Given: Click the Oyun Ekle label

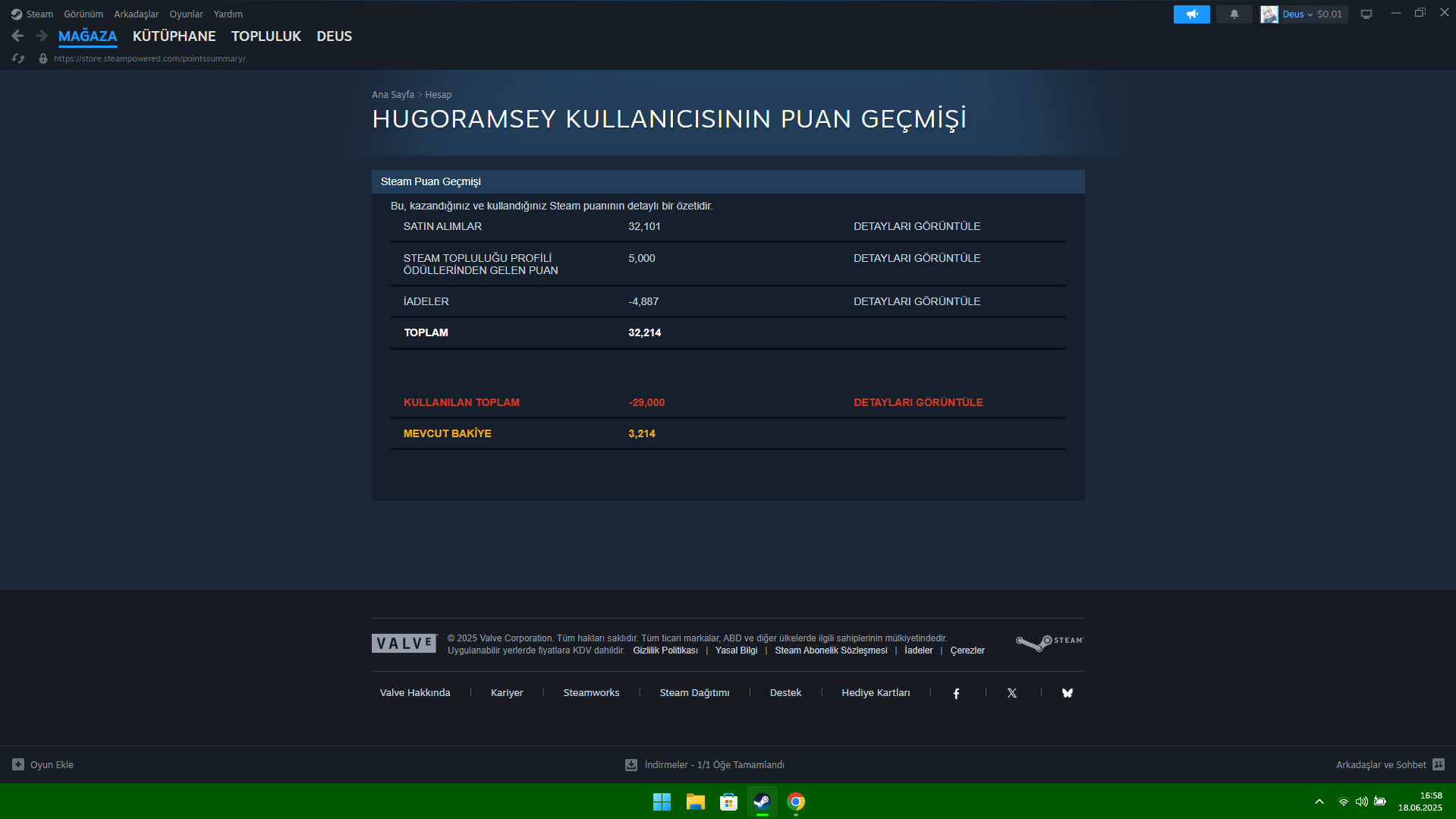Looking at the screenshot, I should pos(52,765).
